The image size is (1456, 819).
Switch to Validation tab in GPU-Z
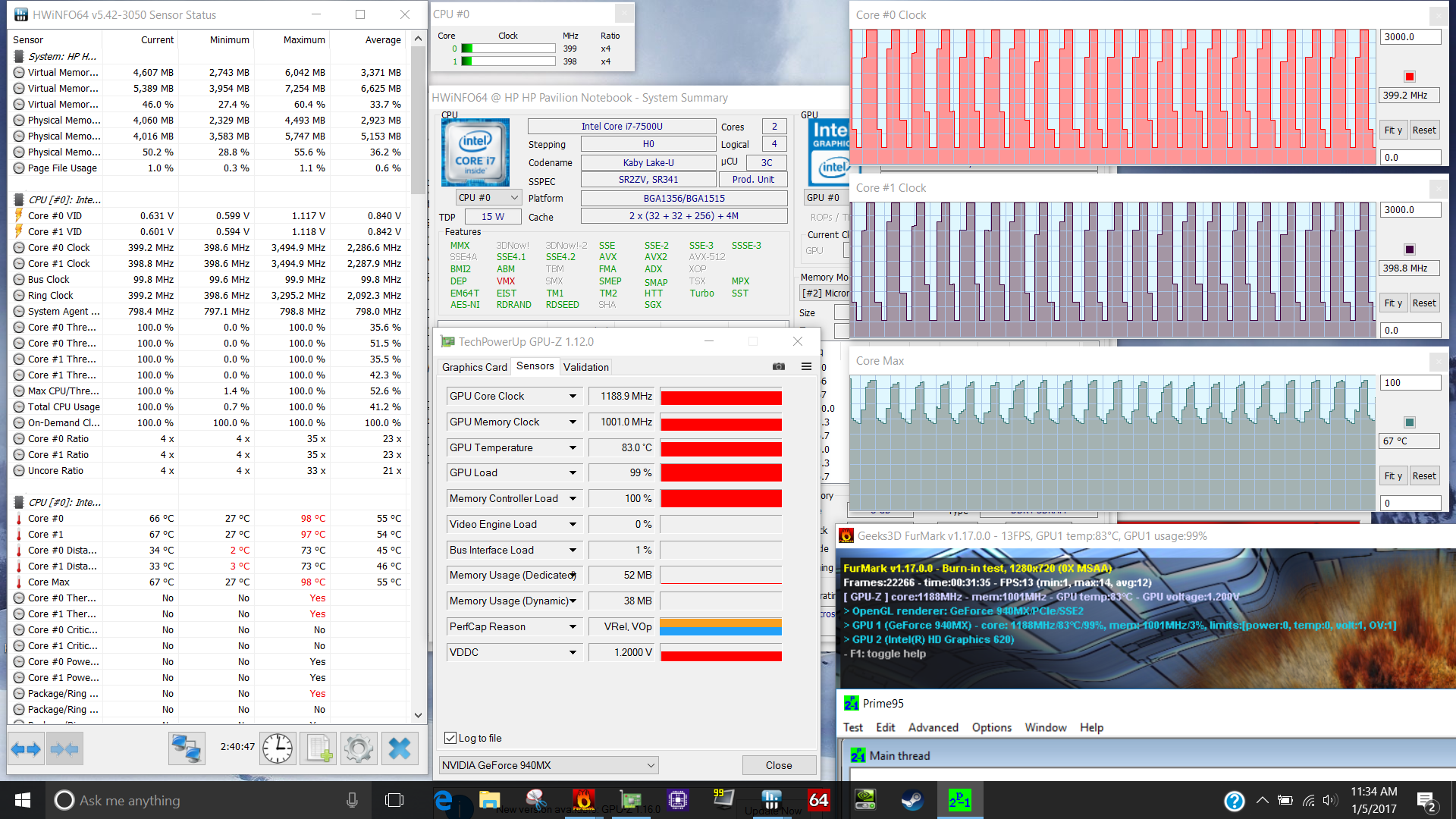click(585, 367)
